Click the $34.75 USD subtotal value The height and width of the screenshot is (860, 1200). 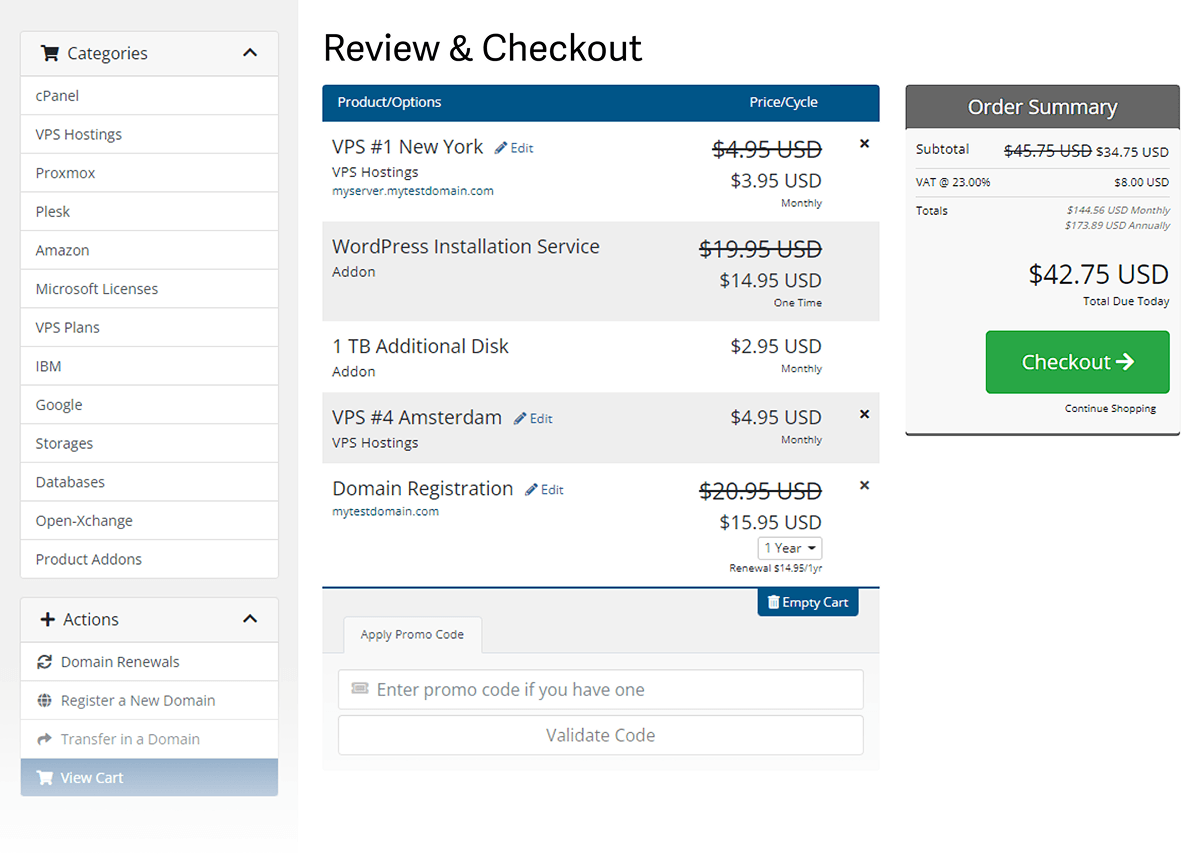pos(1132,152)
